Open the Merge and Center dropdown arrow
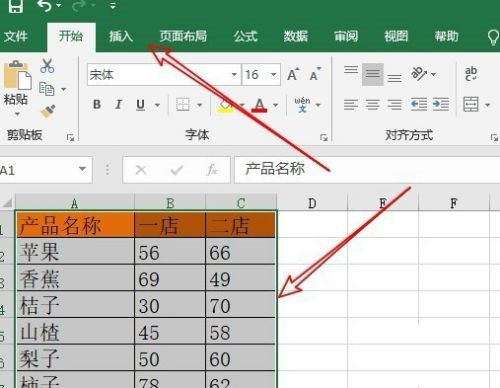The image size is (500, 388). [487, 105]
